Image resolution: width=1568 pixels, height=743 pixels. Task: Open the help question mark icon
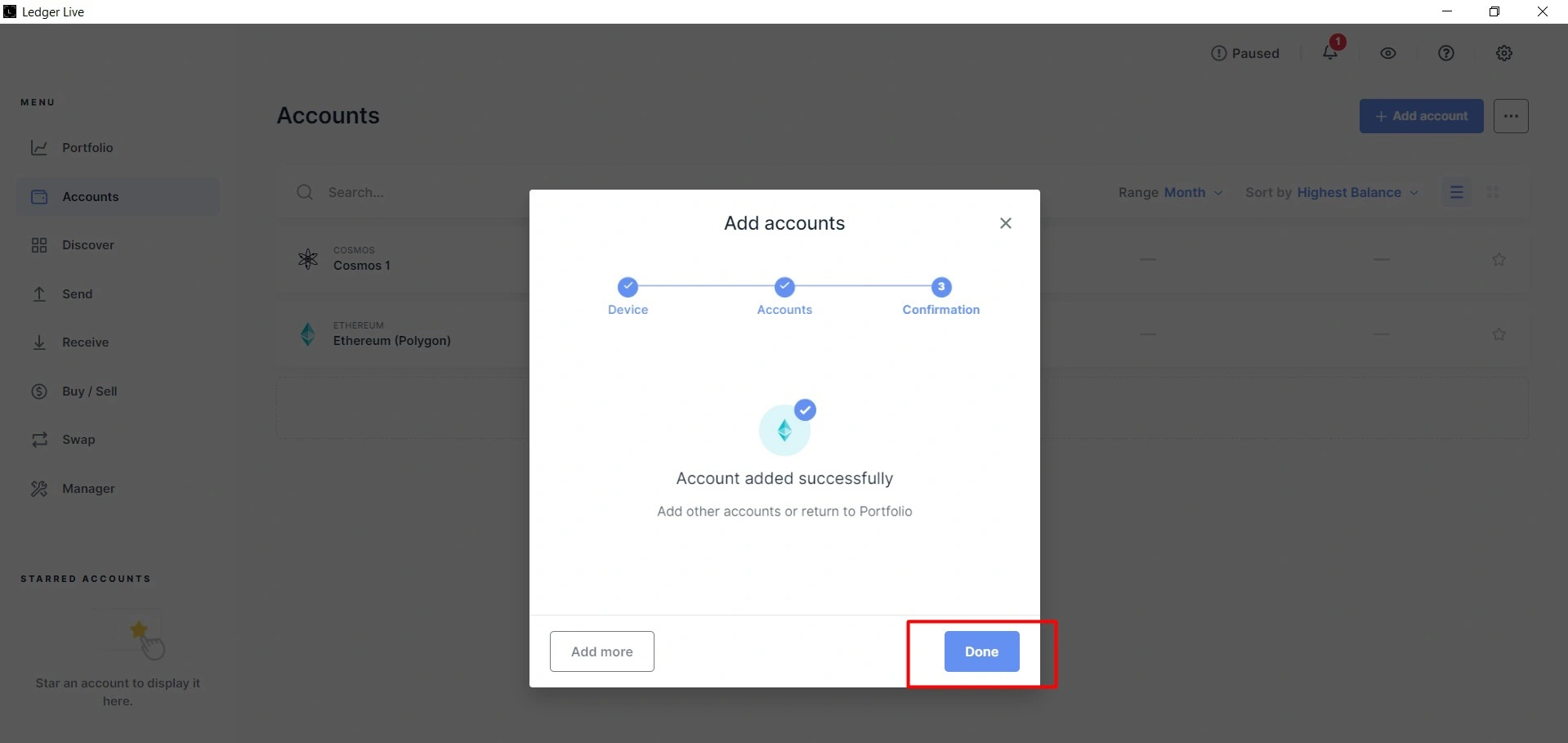1446,53
